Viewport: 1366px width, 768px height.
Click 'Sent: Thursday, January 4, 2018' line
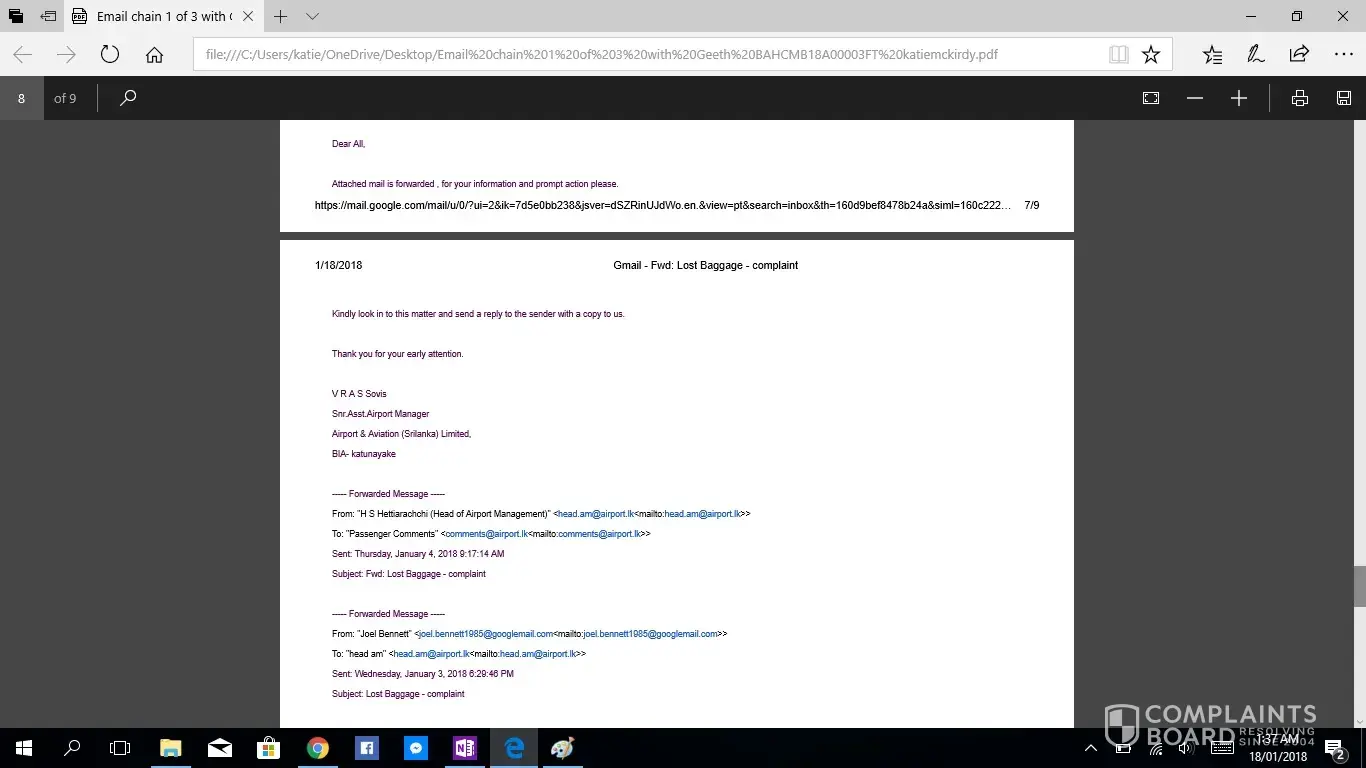coord(418,554)
